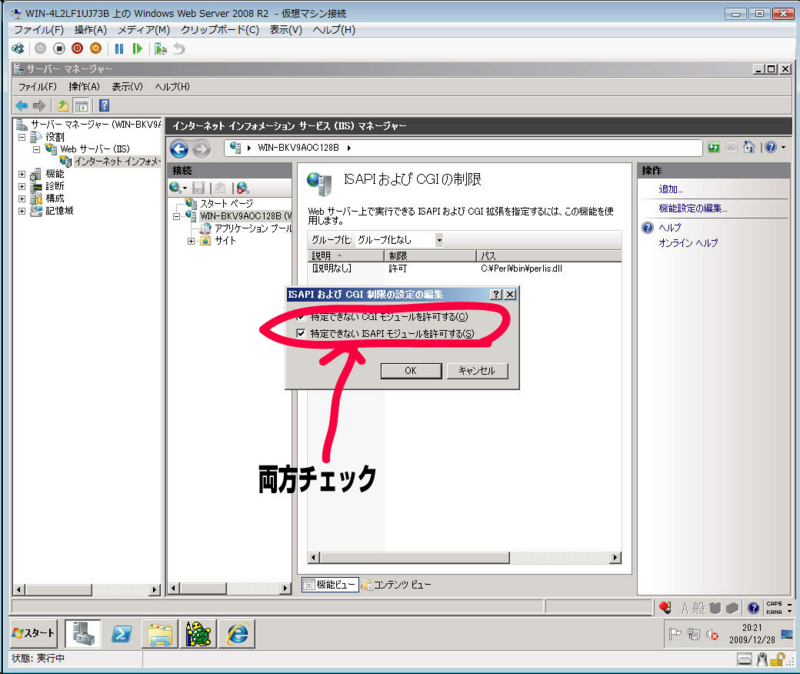The height and width of the screenshot is (674, 800).
Task: Open the create connection icon in IIS 接続 toolbar
Action: pyautogui.click(x=175, y=187)
